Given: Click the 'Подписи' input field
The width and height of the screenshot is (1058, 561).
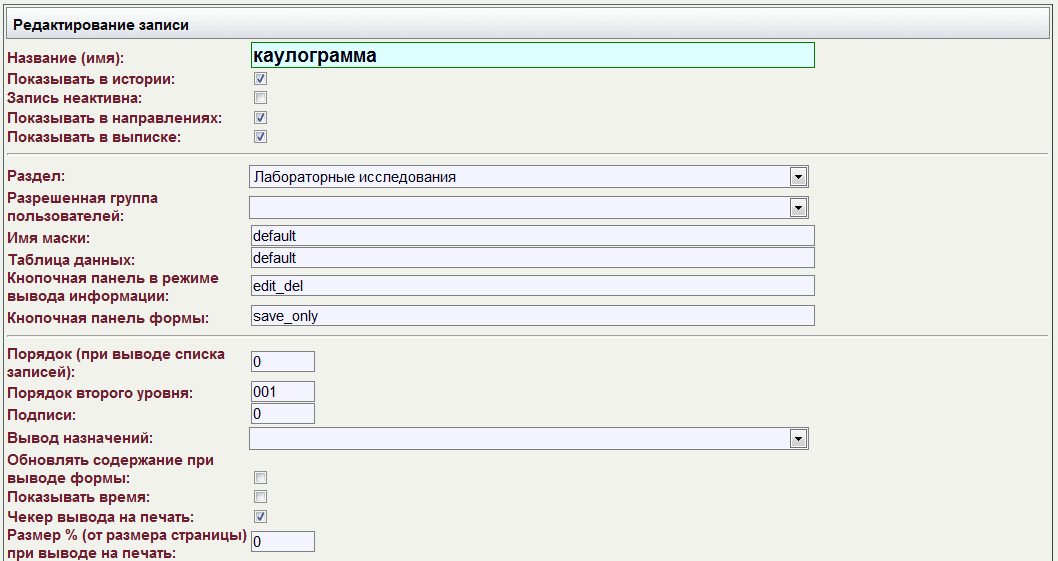Looking at the screenshot, I should pos(283,413).
